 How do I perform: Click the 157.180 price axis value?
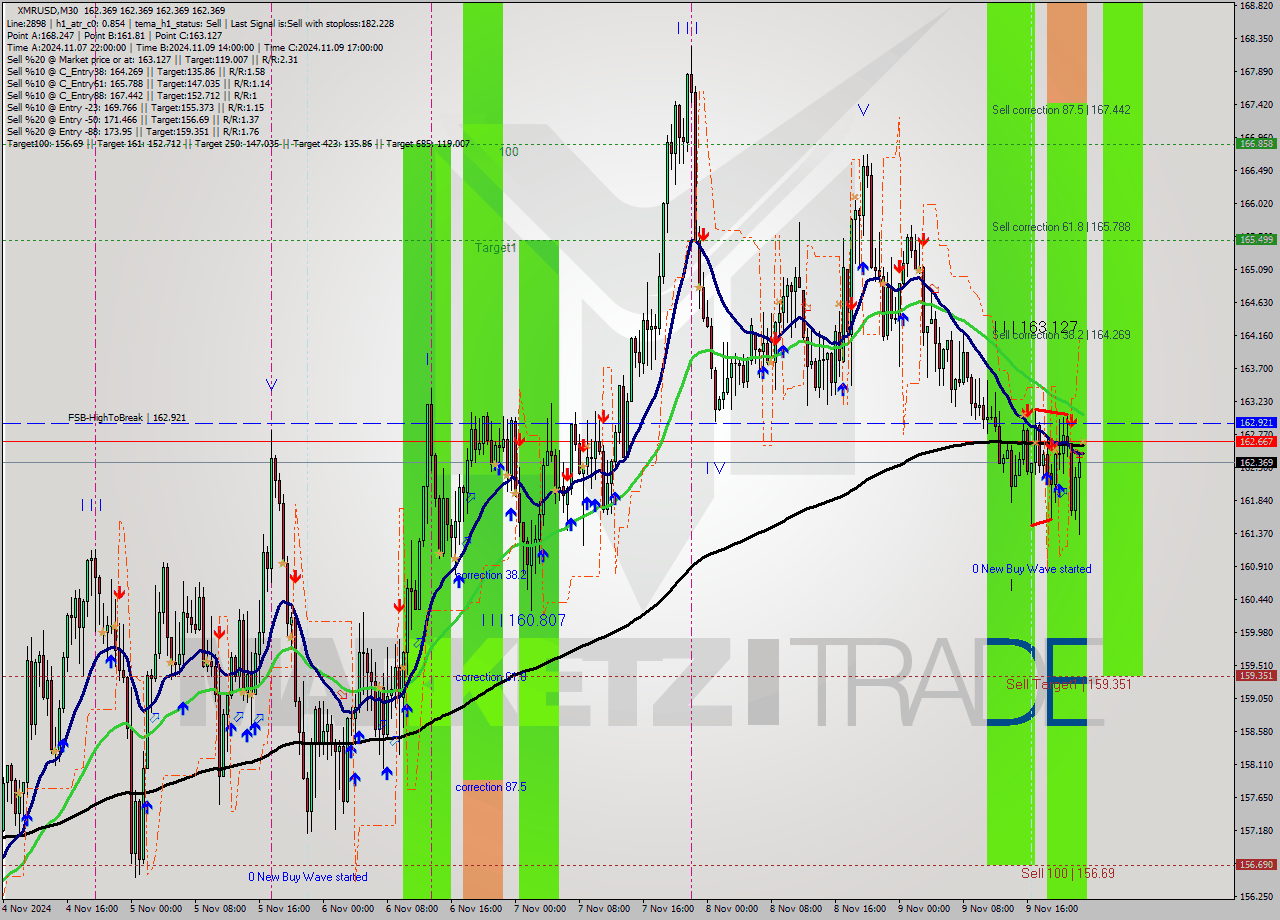click(1256, 830)
